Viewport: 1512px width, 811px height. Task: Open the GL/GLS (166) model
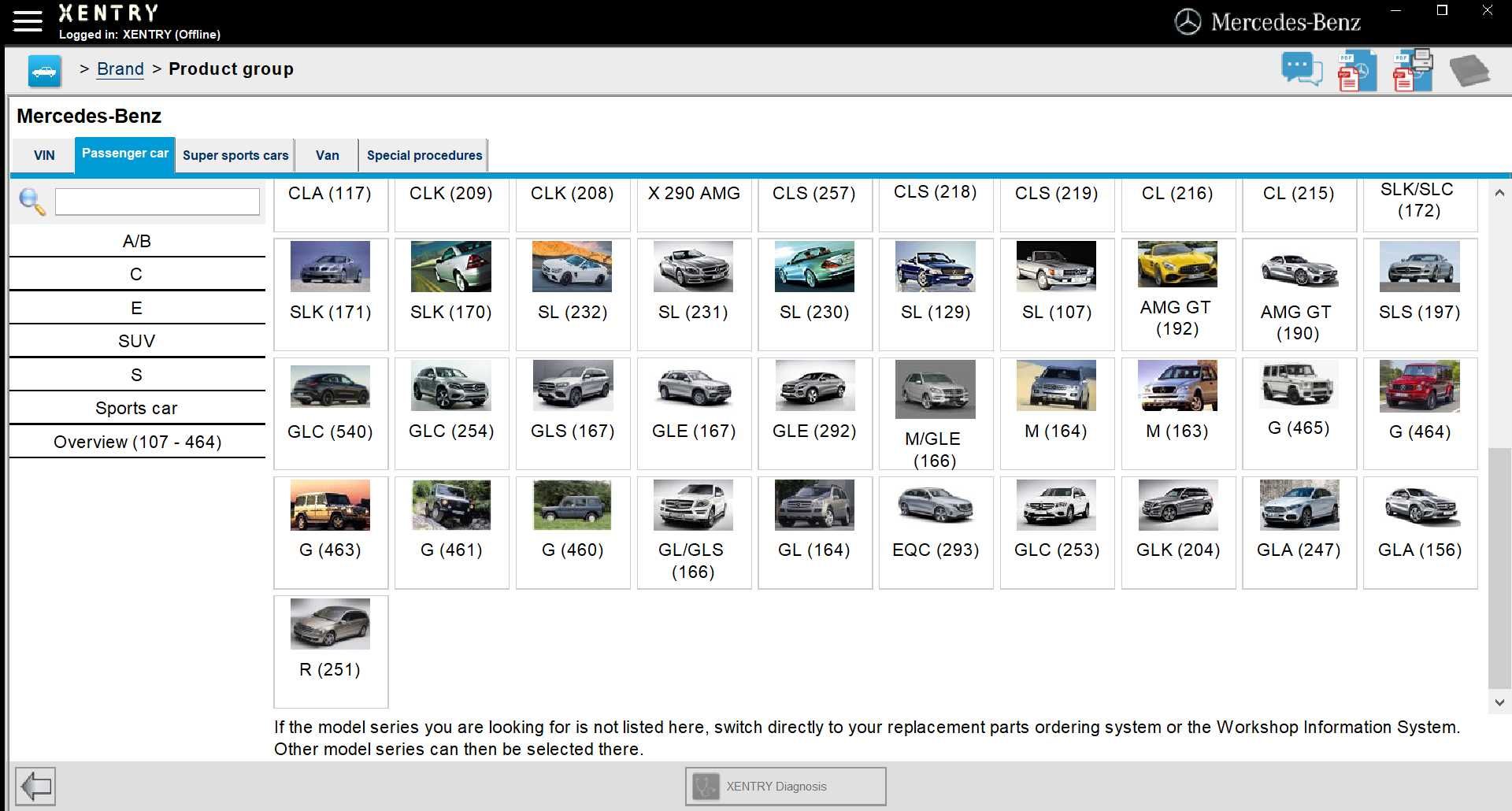(694, 532)
